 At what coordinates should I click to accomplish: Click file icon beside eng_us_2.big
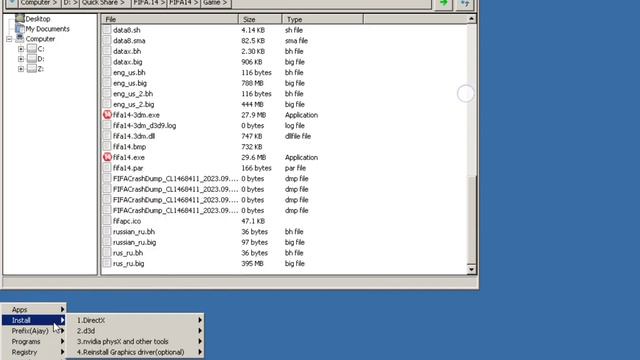tap(107, 104)
